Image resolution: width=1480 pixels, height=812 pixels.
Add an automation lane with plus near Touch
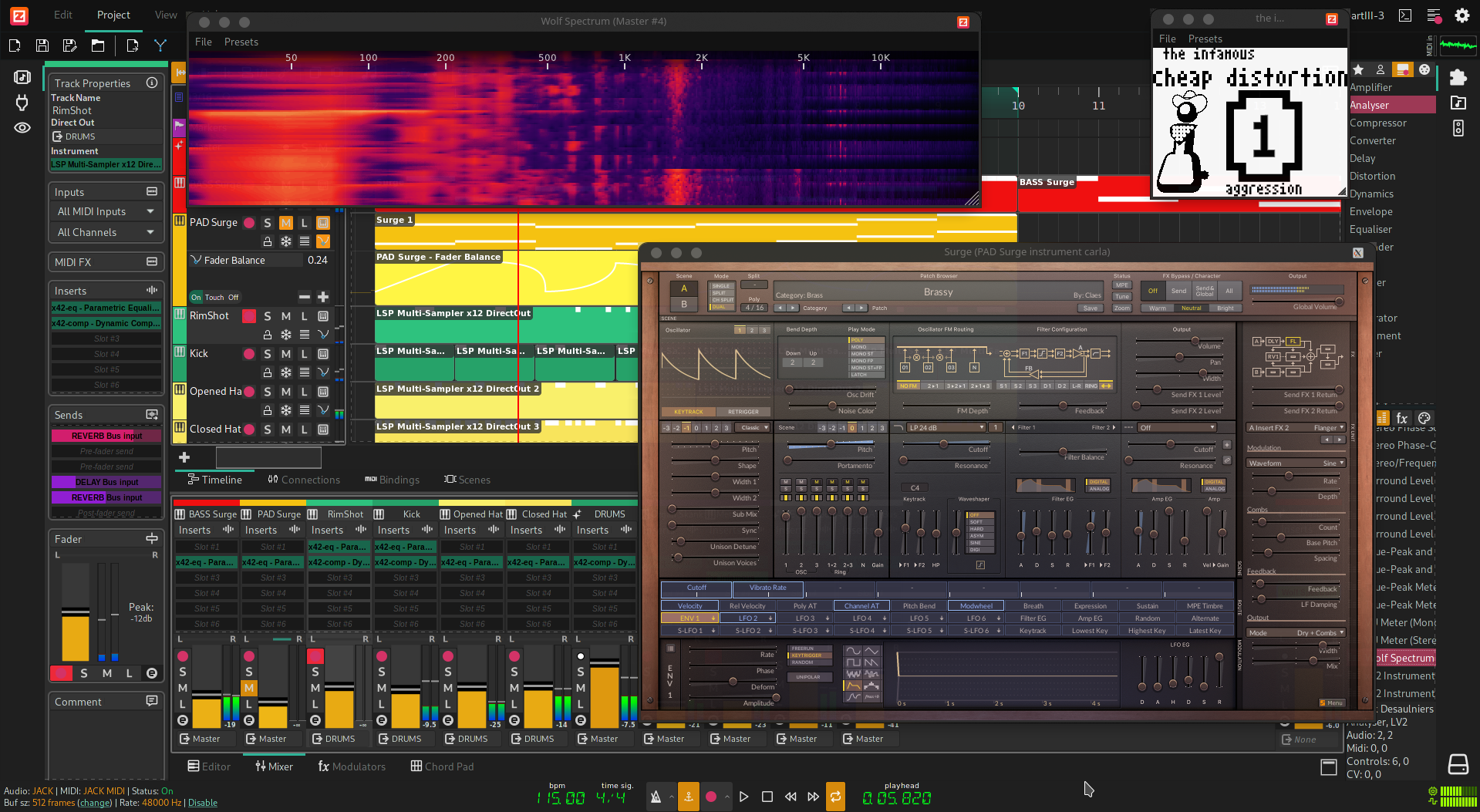[x=323, y=297]
